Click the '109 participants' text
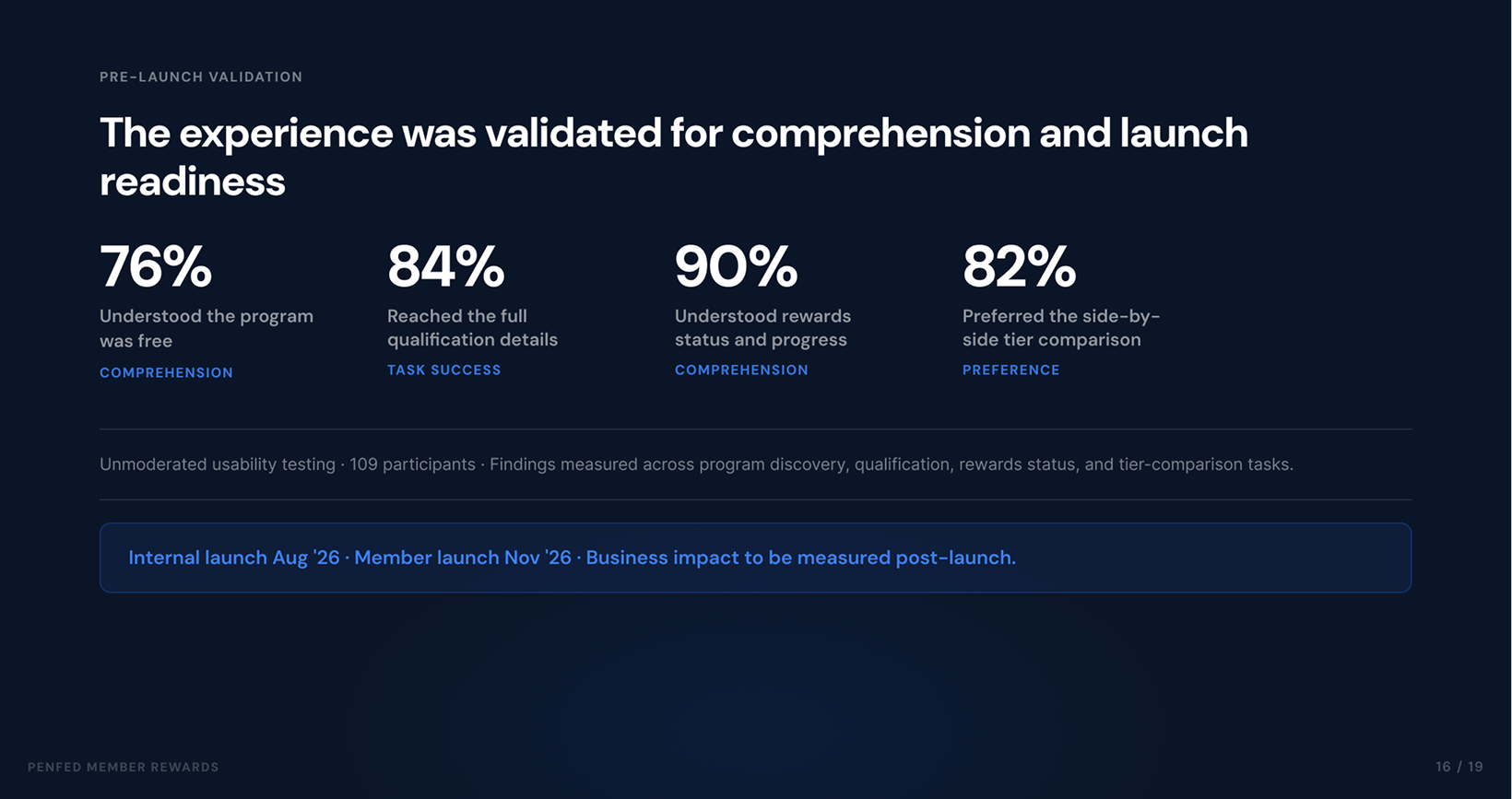Image resolution: width=1512 pixels, height=799 pixels. click(x=412, y=464)
